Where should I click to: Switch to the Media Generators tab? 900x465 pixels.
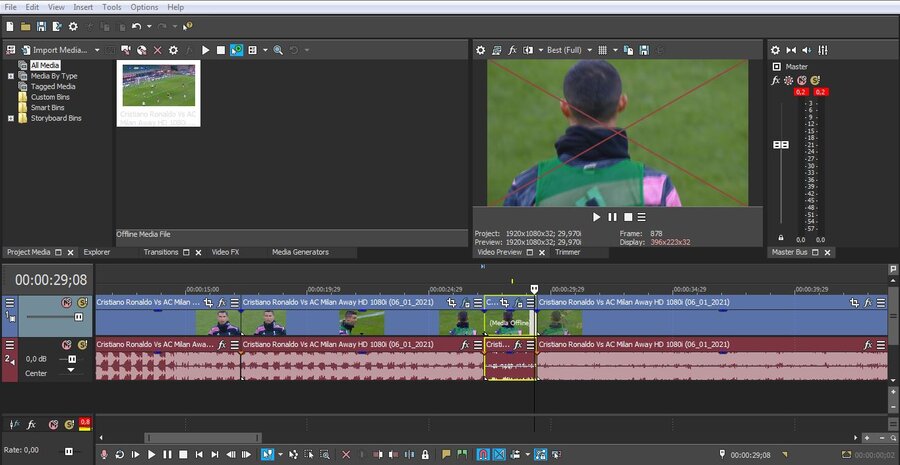tap(300, 252)
